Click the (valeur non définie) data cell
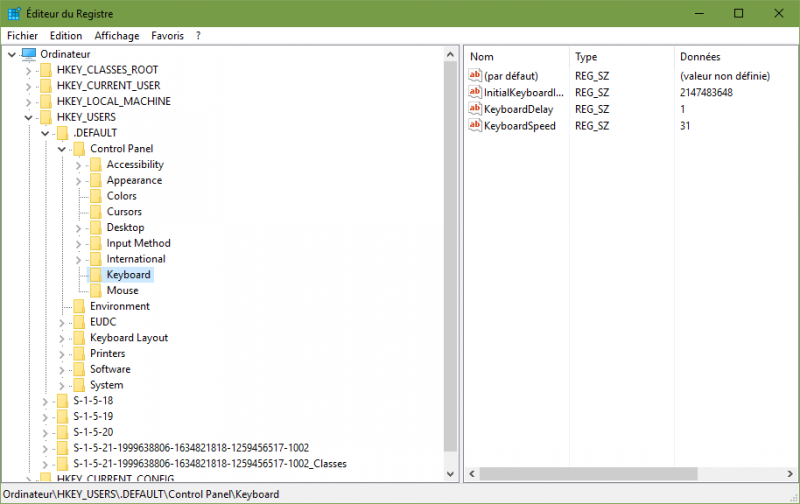Viewport: 800px width, 504px height. 724,76
